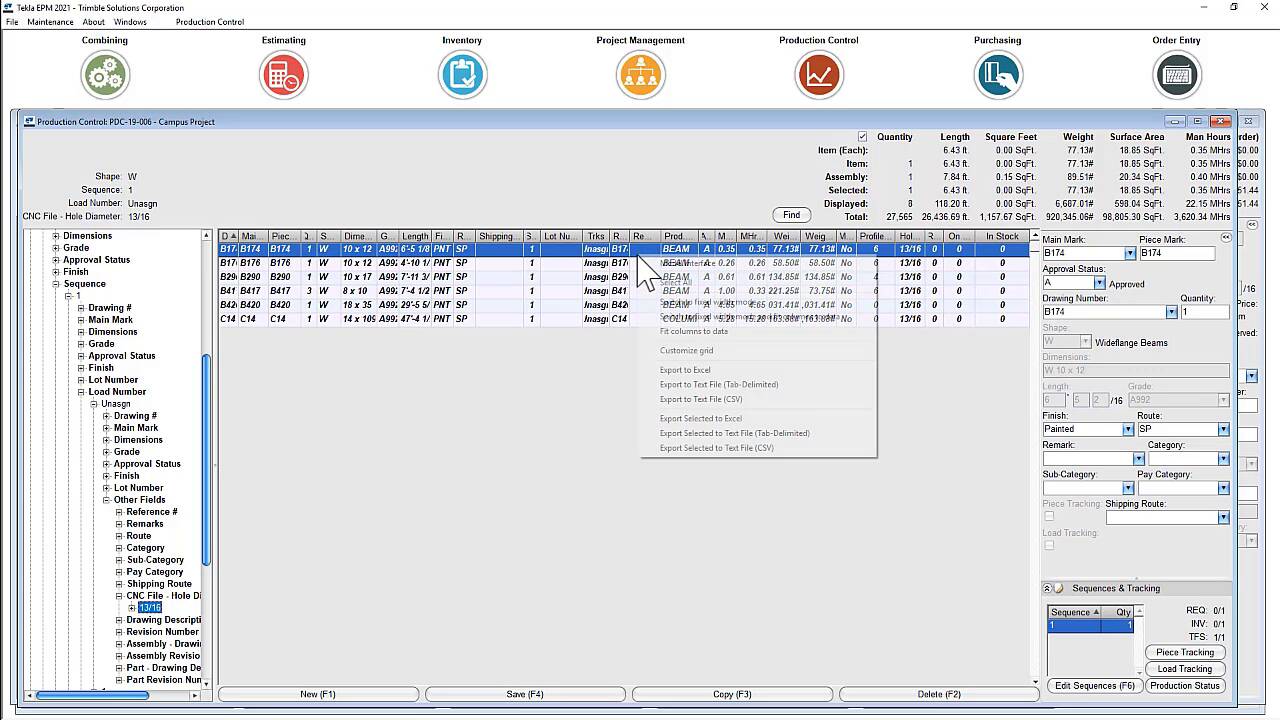Expand the 13/16 tree node

[132, 608]
